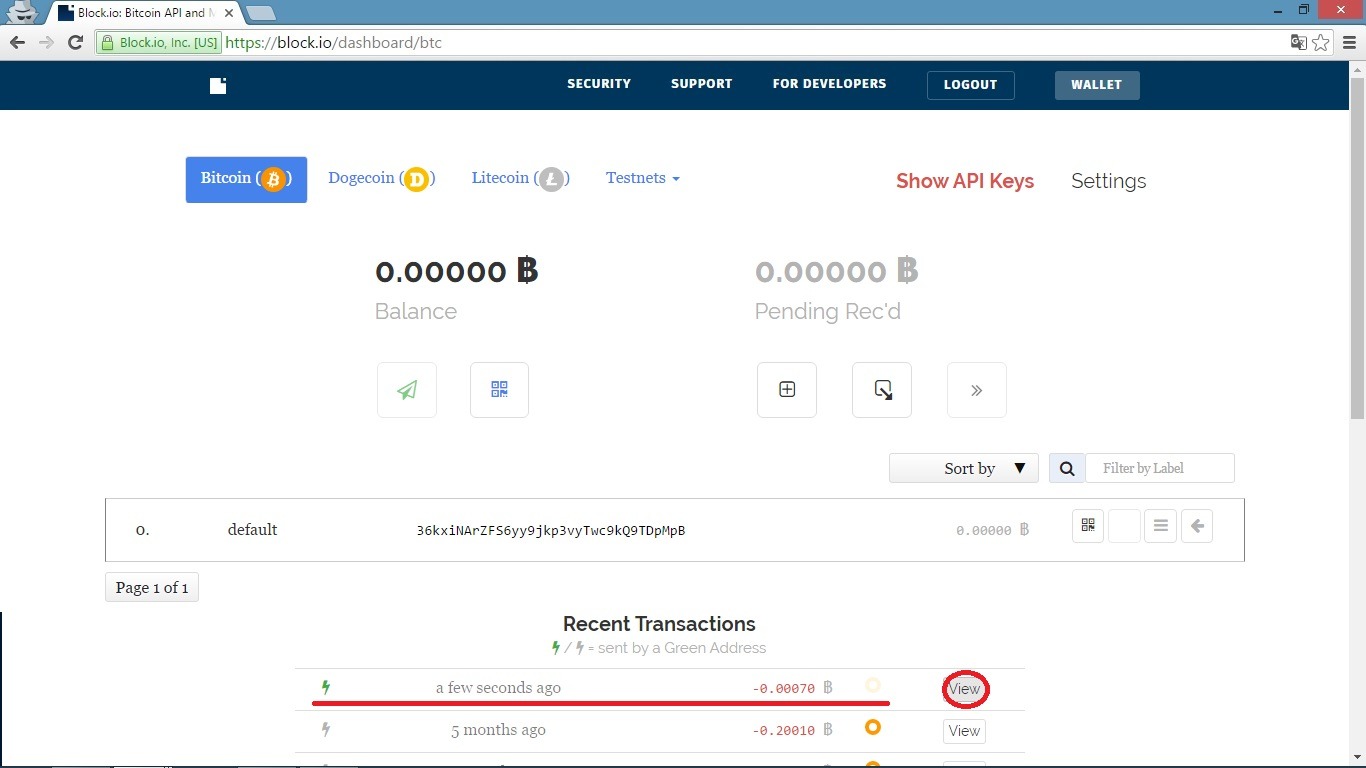Click the search magnifier icon

click(1067, 468)
